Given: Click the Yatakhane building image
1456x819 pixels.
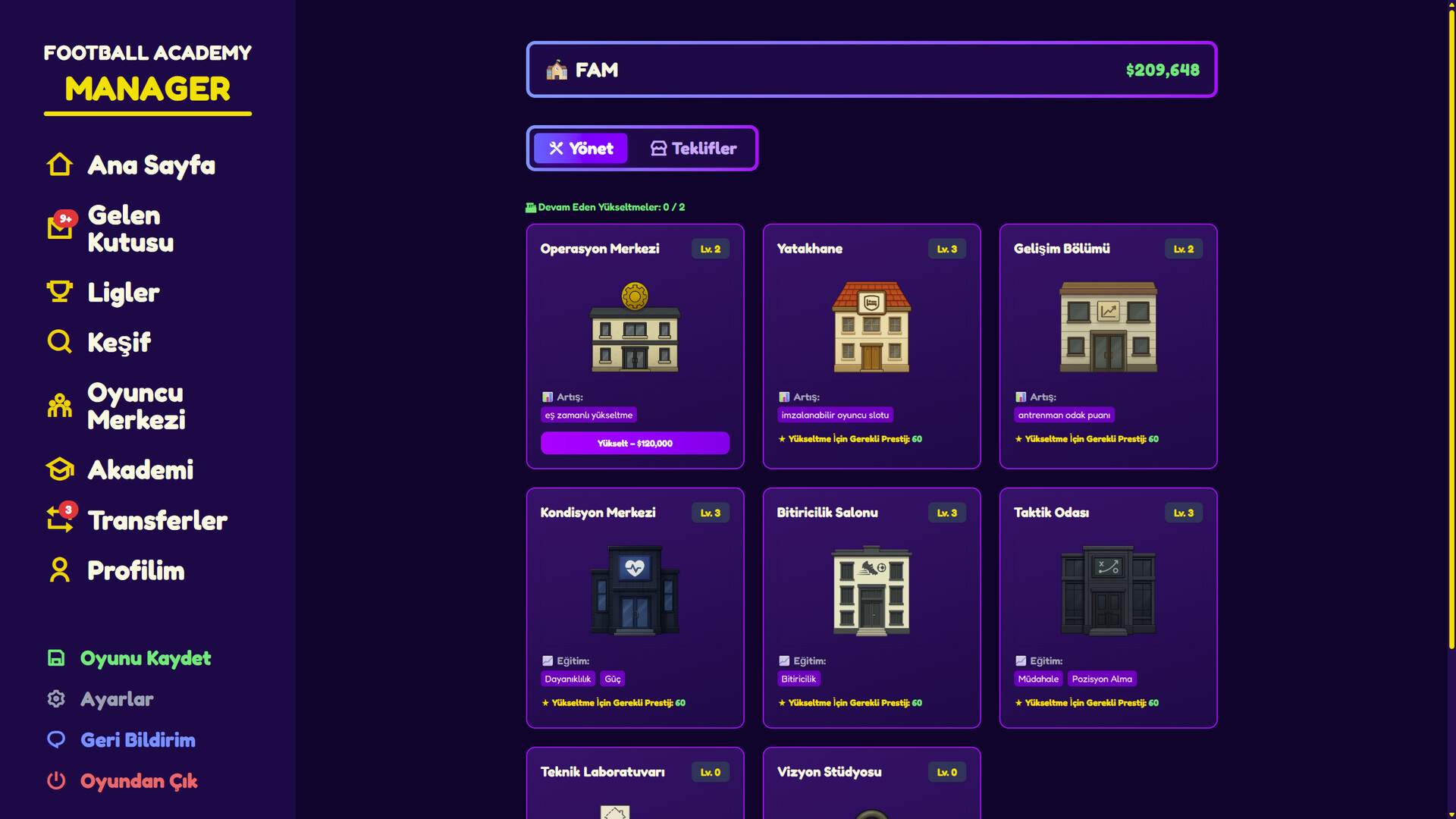Looking at the screenshot, I should tap(871, 326).
